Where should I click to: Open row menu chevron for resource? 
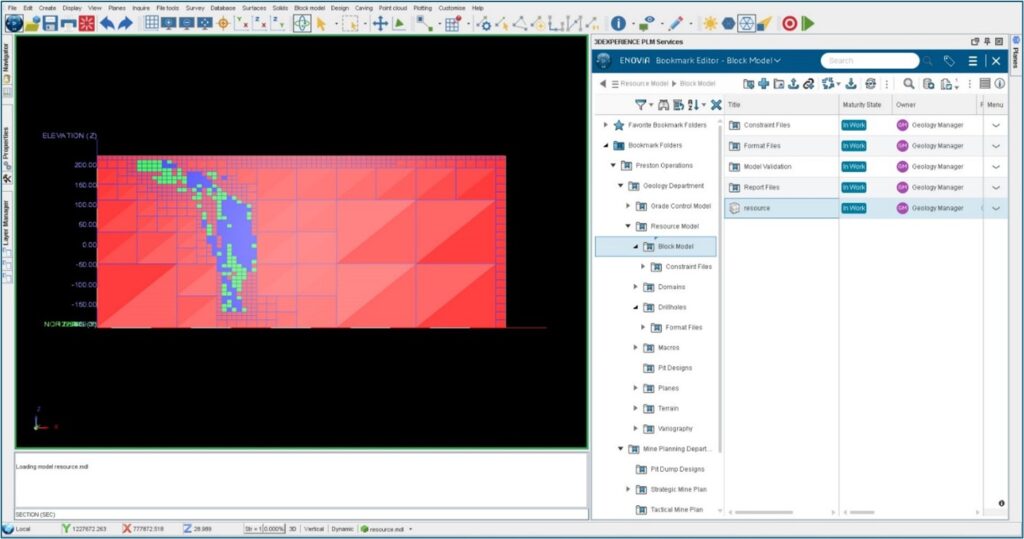point(996,208)
